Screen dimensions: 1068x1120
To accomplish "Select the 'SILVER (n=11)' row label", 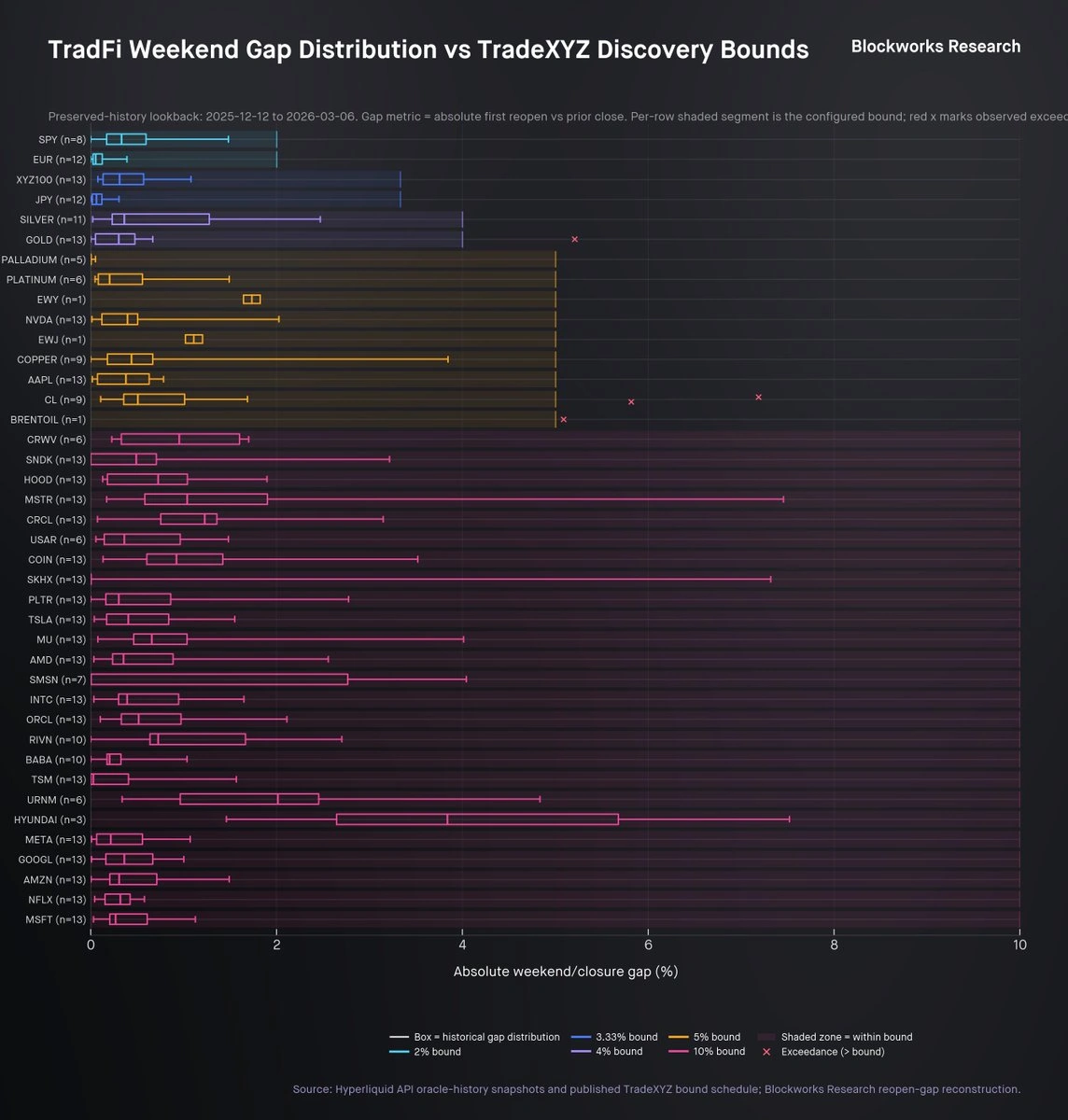I will (53, 219).
